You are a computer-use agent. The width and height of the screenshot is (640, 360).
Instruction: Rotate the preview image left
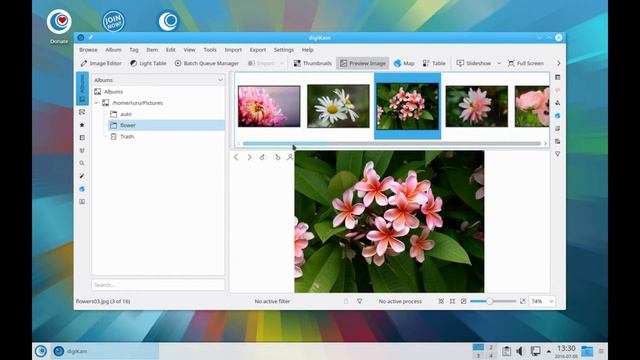[x=262, y=157]
